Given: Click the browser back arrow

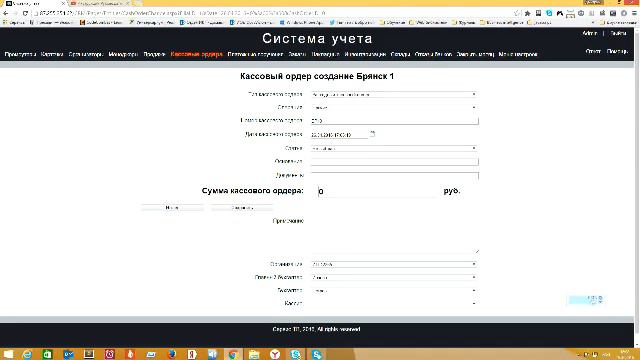Looking at the screenshot, I should [6, 13].
